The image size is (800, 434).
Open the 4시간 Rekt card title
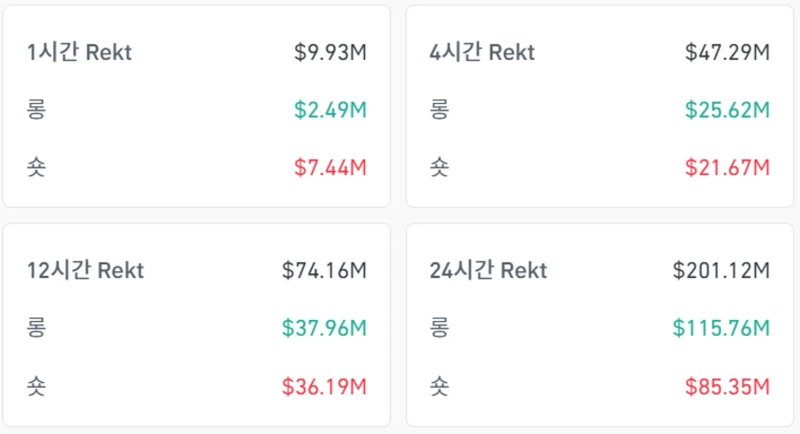pyautogui.click(x=482, y=52)
